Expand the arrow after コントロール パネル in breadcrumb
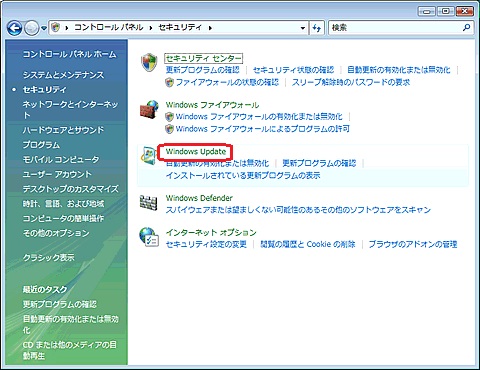 tap(151, 28)
